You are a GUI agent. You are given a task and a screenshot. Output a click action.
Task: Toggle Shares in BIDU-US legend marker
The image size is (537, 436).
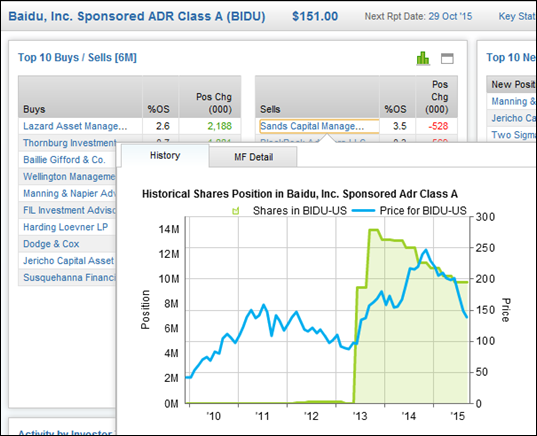236,211
